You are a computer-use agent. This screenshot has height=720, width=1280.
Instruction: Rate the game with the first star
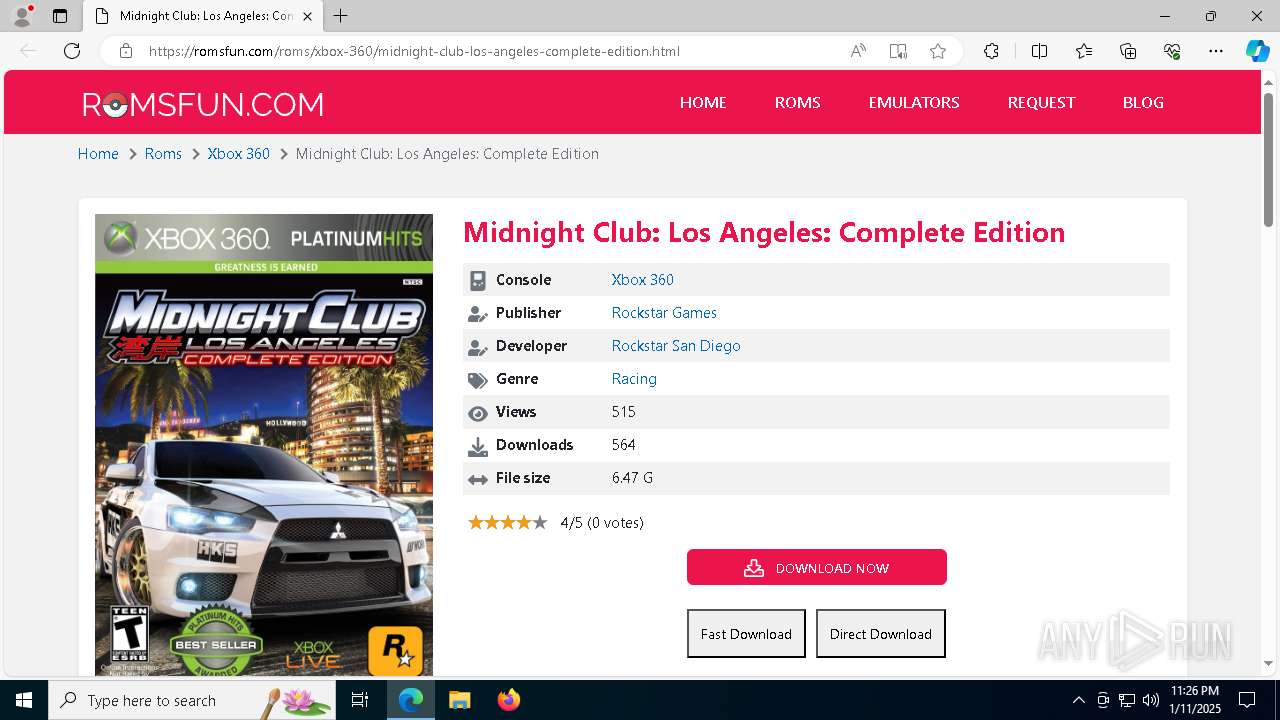tap(476, 522)
